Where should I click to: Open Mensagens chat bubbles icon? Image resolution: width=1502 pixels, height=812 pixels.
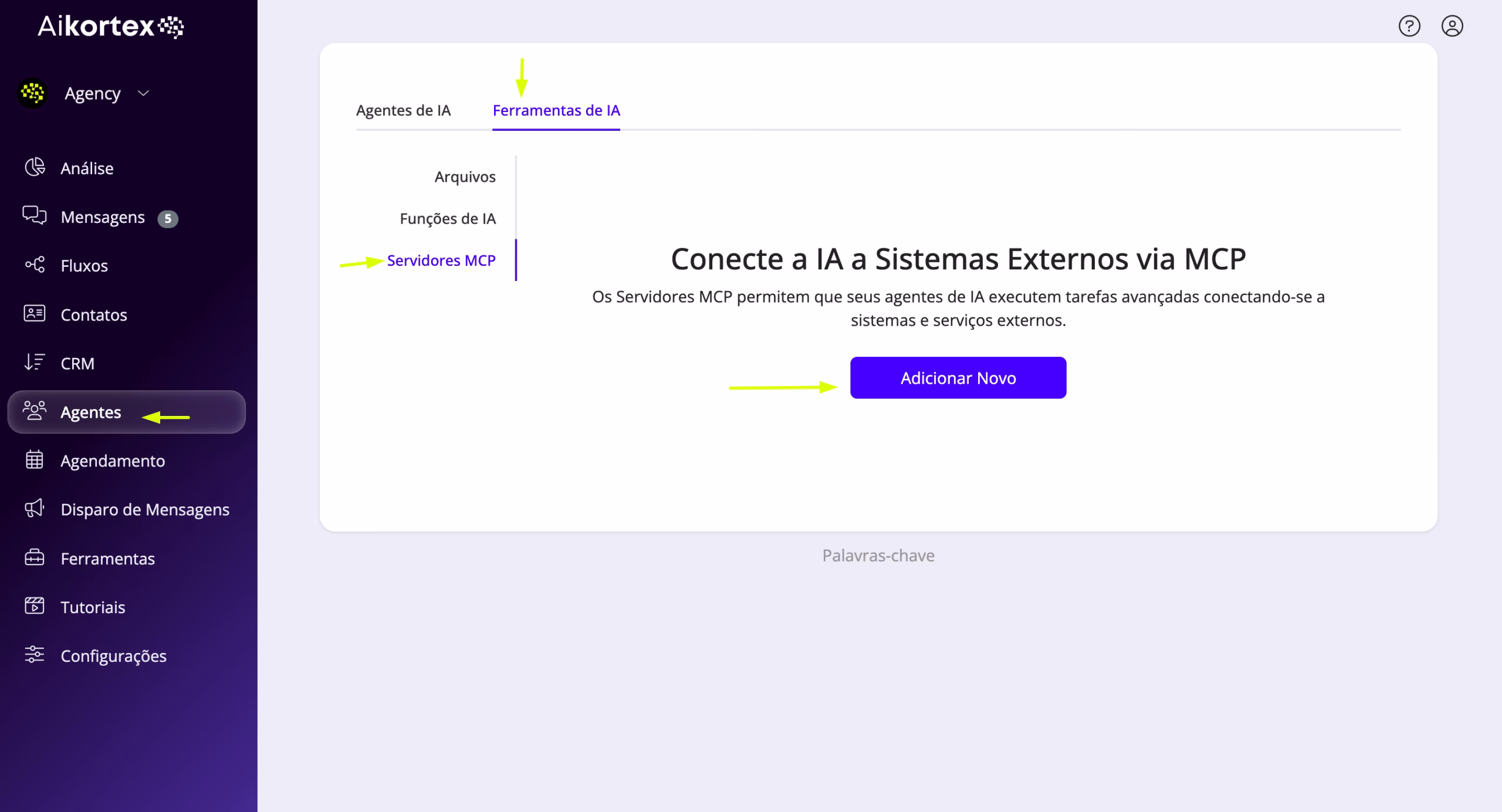(x=35, y=216)
